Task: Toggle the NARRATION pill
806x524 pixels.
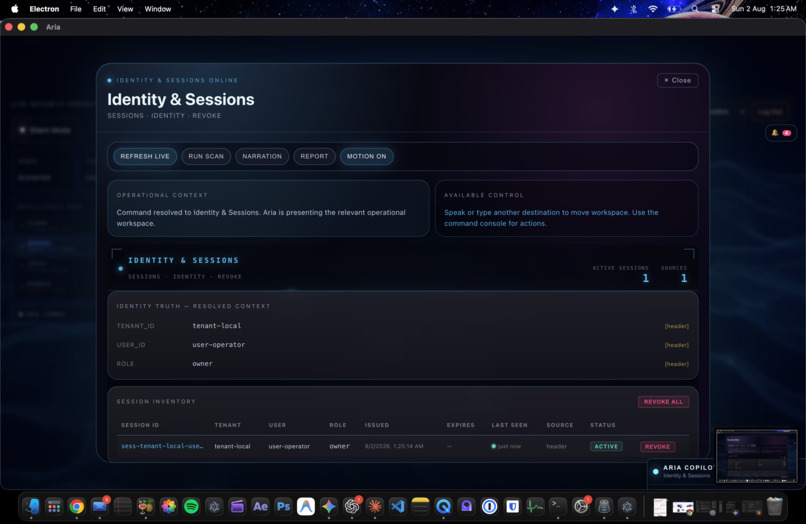Action: (x=262, y=156)
